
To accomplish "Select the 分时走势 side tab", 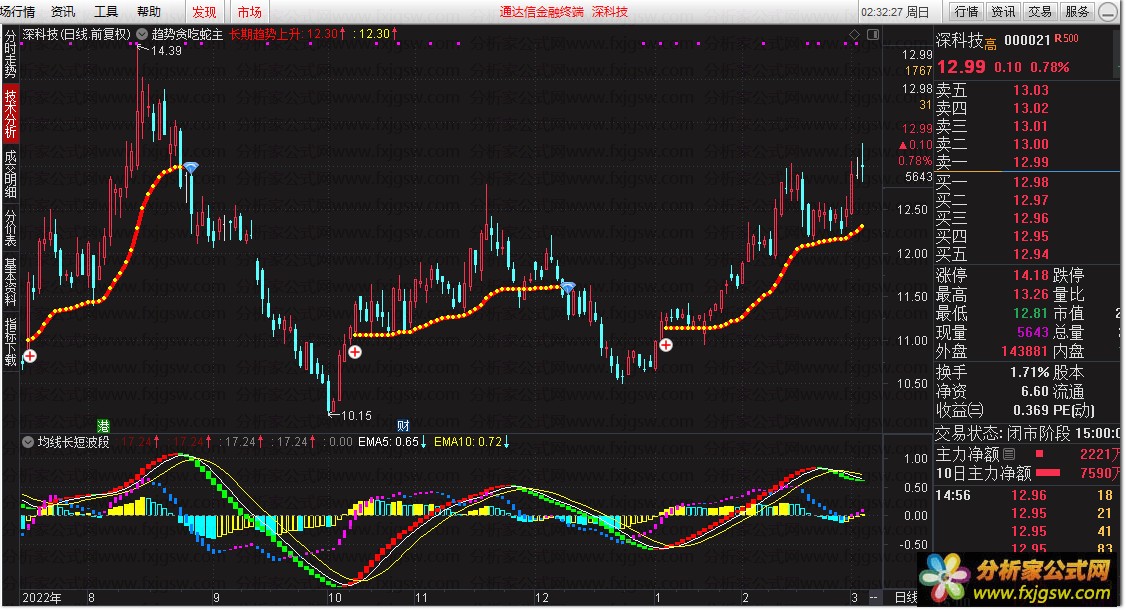I will [x=10, y=54].
